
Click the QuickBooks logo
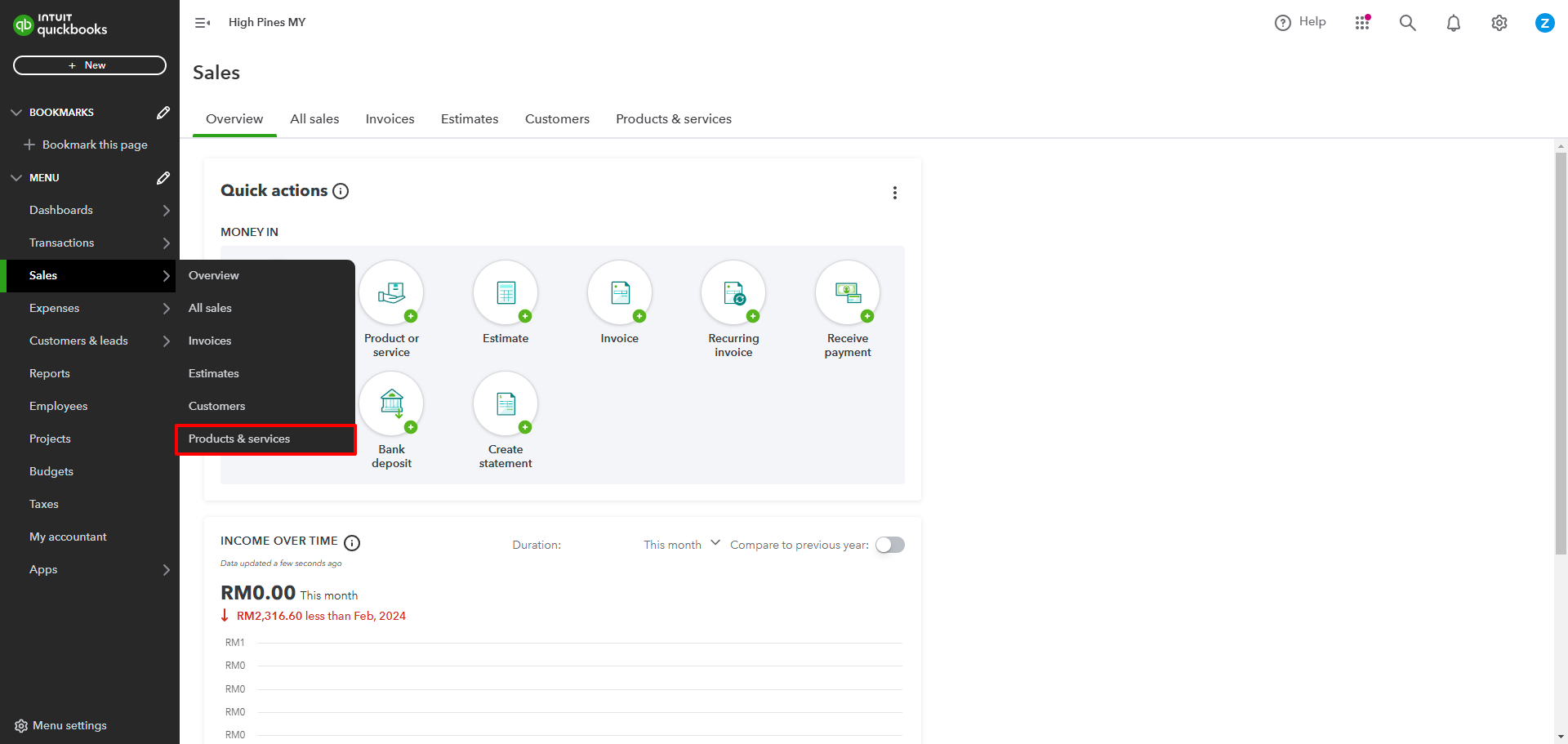pos(60,25)
